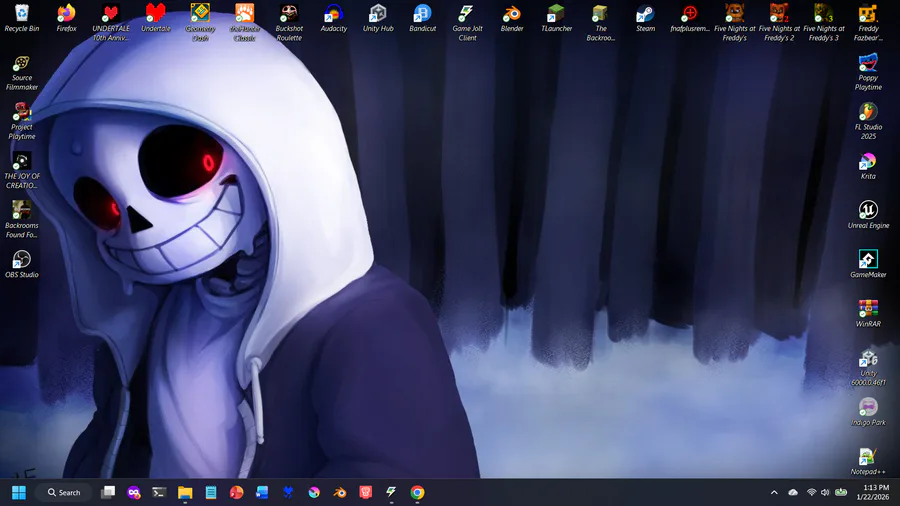Select the theHunter Classic desktop icon
900x506 pixels.
click(245, 22)
